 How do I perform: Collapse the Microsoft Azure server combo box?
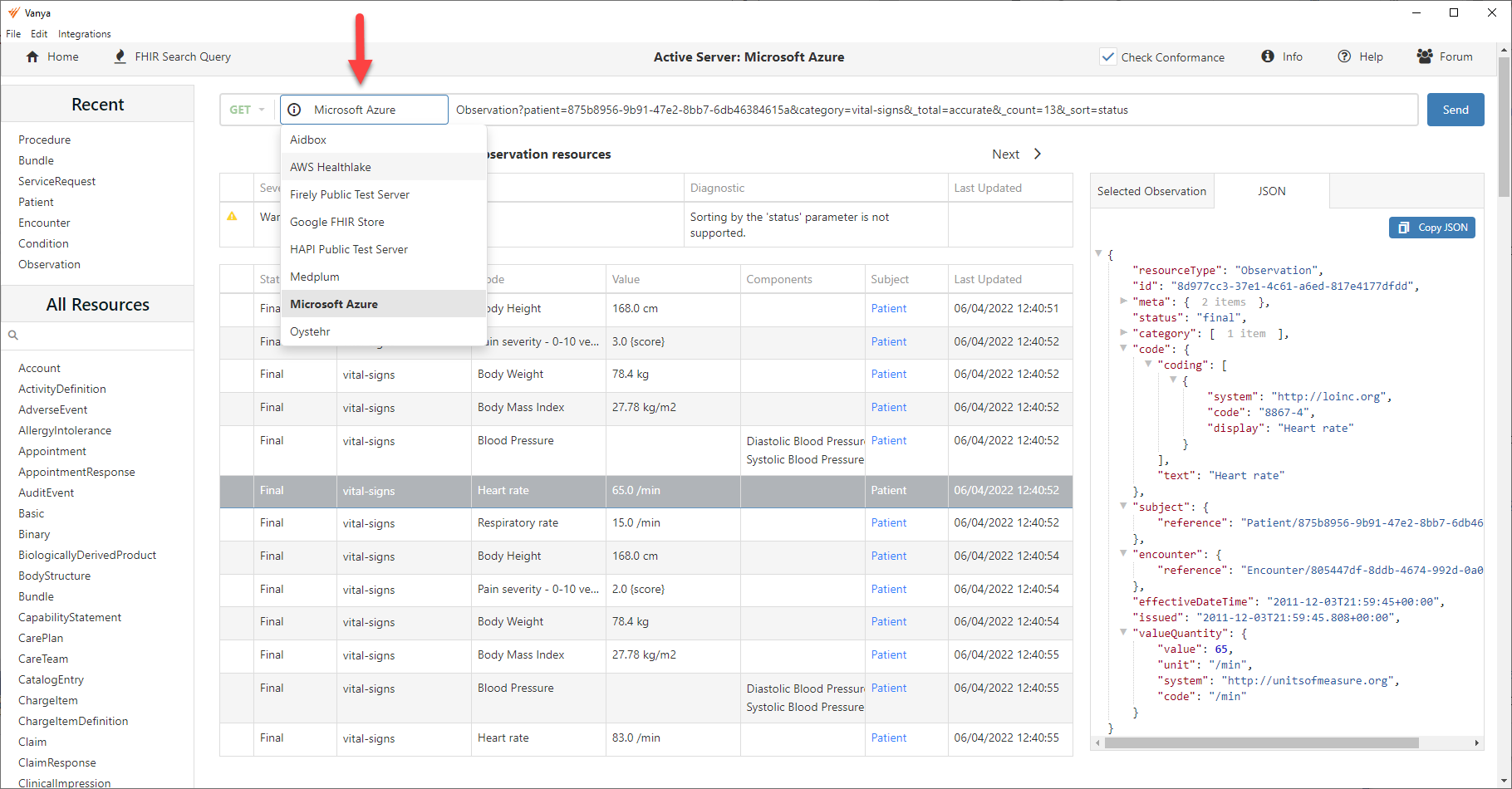[364, 110]
